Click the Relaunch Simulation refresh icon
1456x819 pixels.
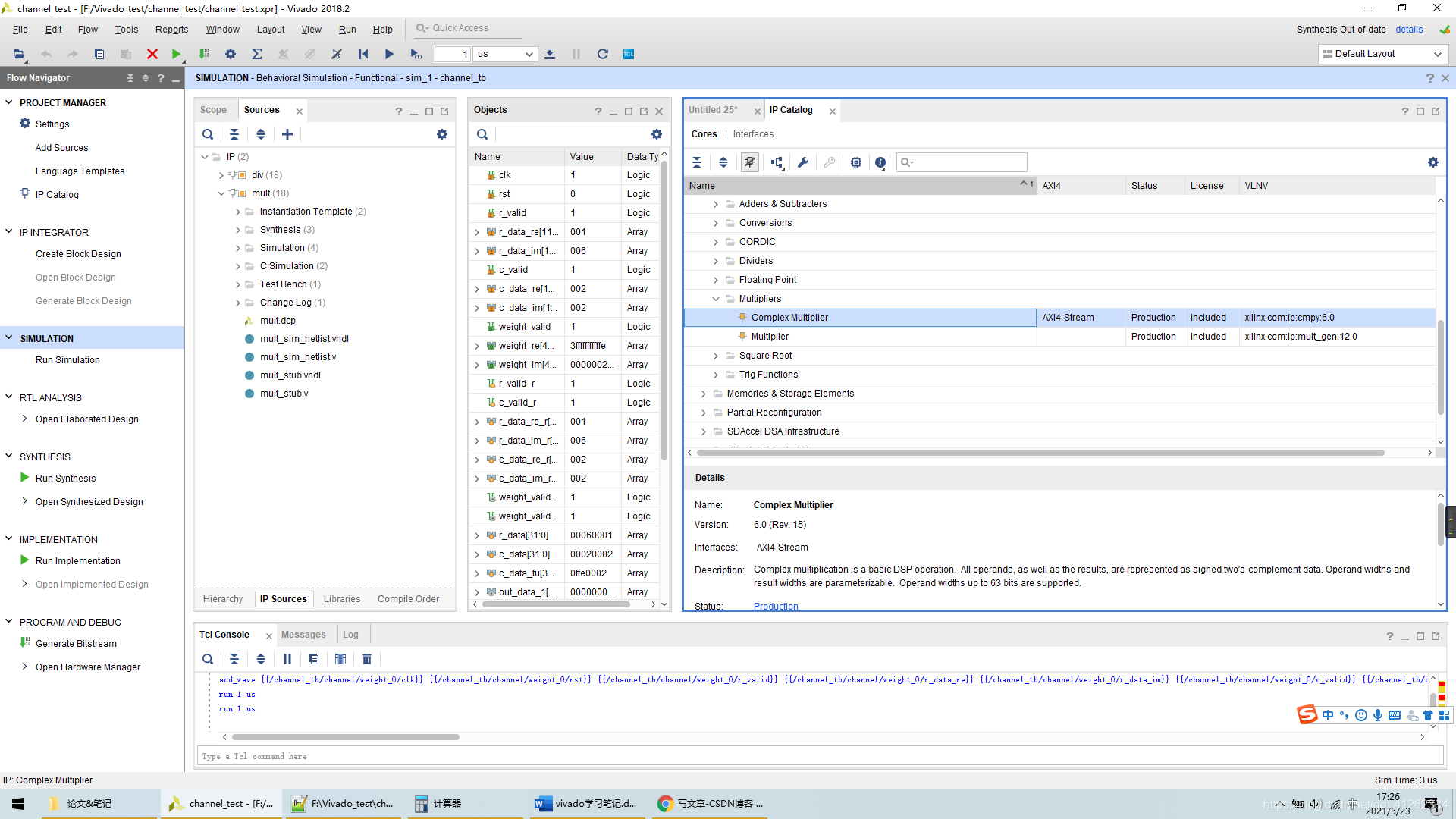[x=602, y=54]
